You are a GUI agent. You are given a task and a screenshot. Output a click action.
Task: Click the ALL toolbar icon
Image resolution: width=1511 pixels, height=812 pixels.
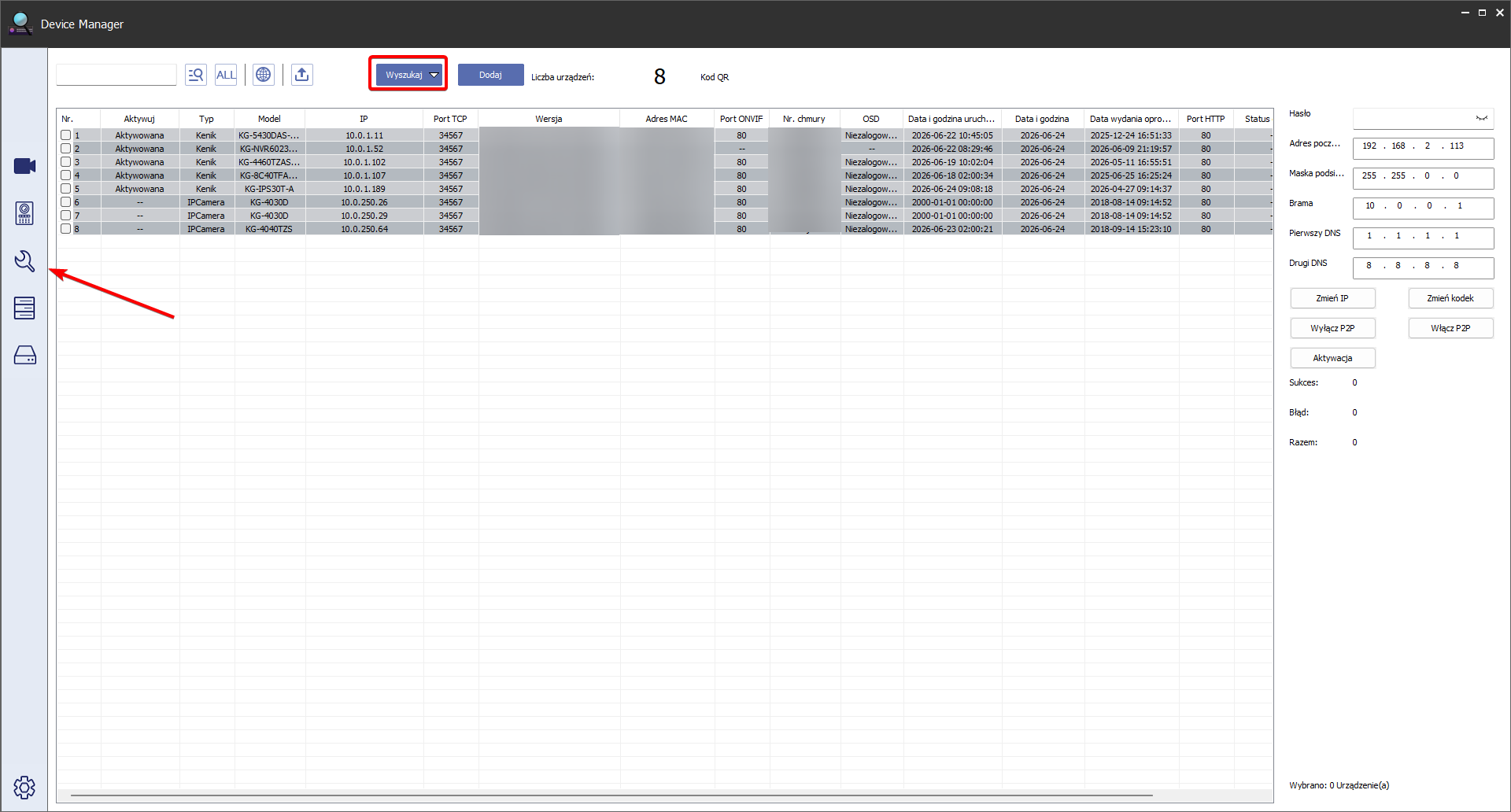226,75
